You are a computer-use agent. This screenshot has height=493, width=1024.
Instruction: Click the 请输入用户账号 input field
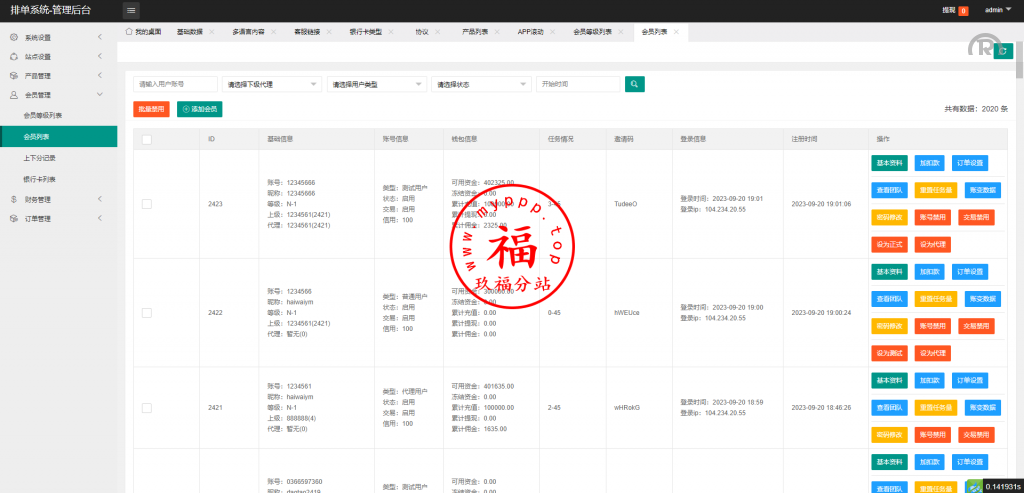pos(175,85)
